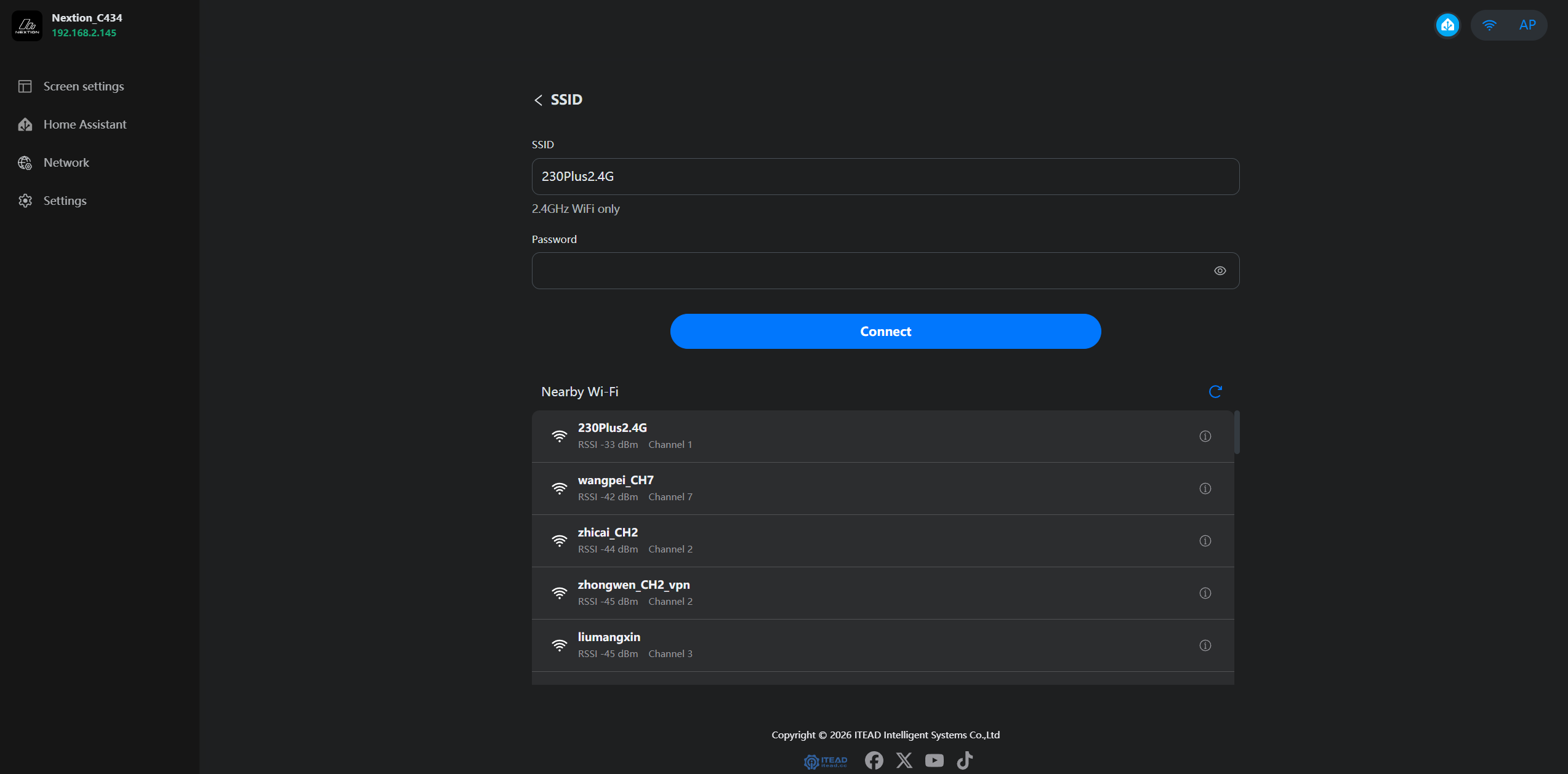The width and height of the screenshot is (1568, 774).
Task: Toggle password visibility eye icon
Action: coord(1220,271)
